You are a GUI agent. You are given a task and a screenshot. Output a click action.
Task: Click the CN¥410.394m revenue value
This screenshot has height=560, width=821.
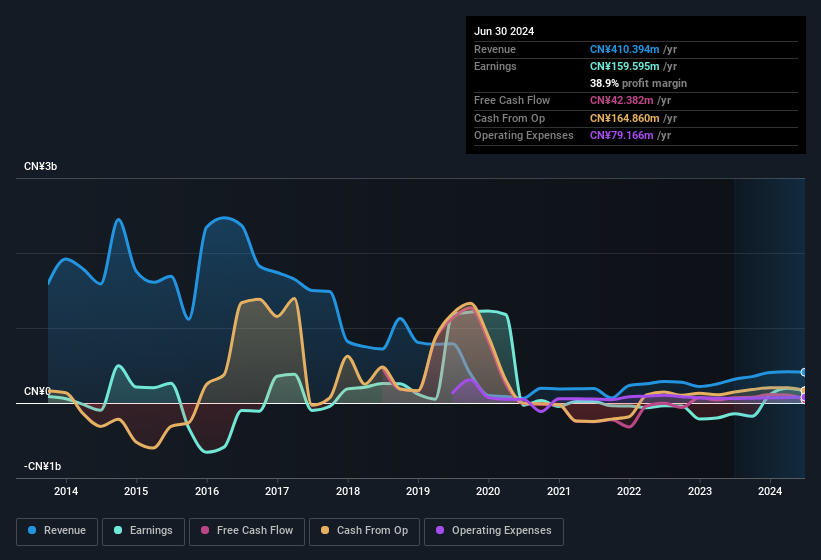click(624, 49)
